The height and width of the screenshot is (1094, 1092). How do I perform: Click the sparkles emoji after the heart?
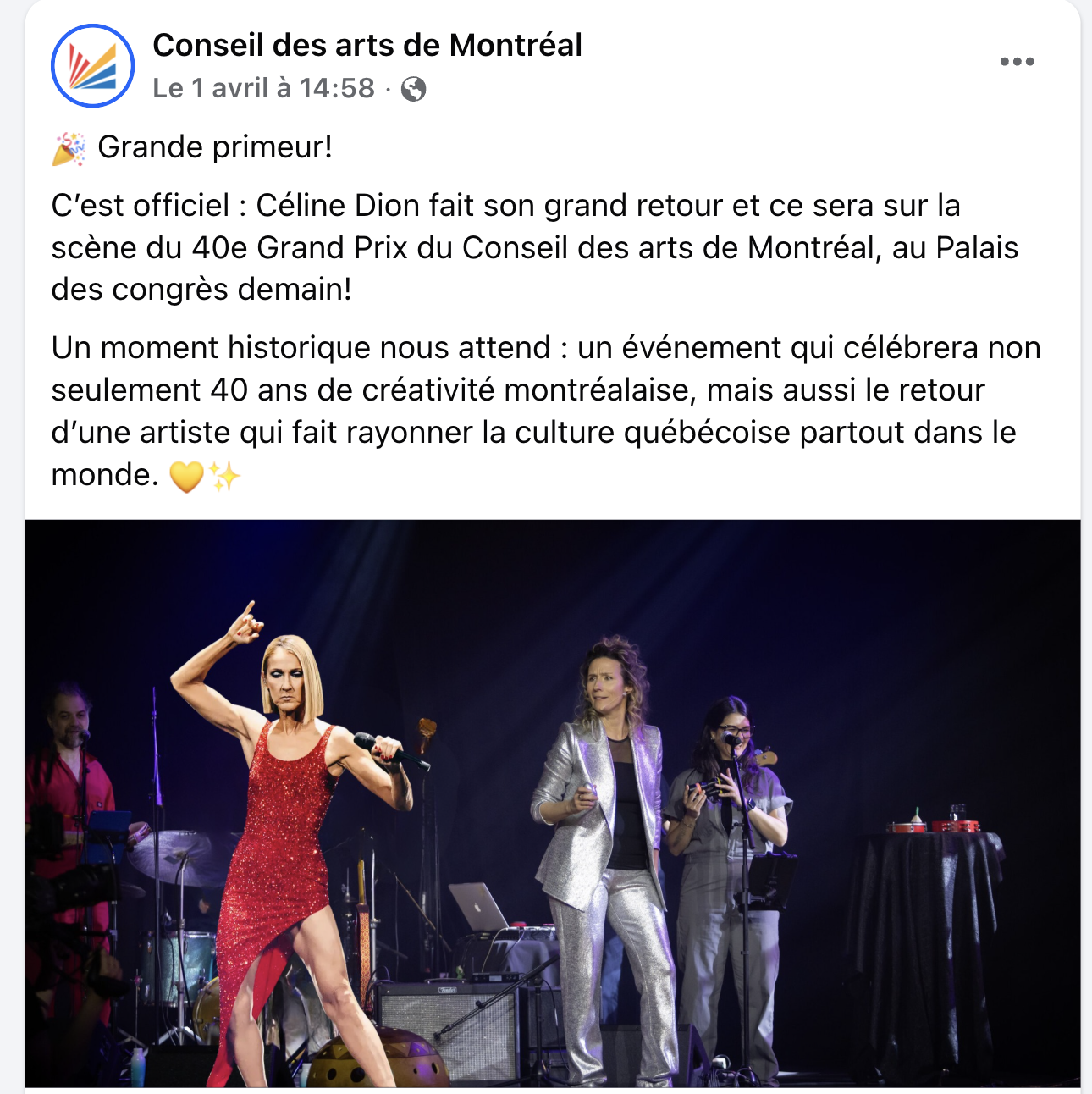pyautogui.click(x=225, y=477)
